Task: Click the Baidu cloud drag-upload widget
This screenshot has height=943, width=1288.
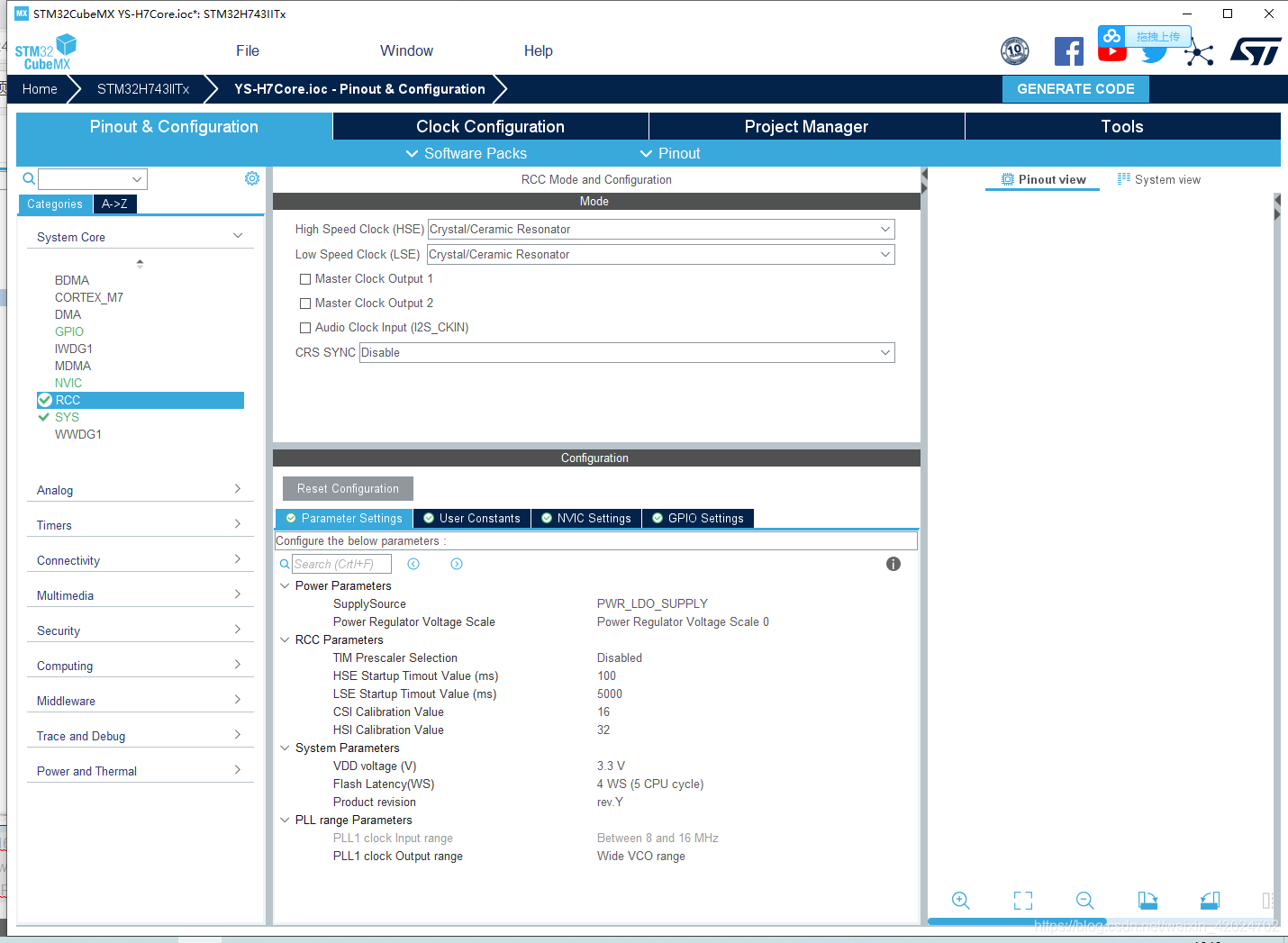Action: 1144,37
